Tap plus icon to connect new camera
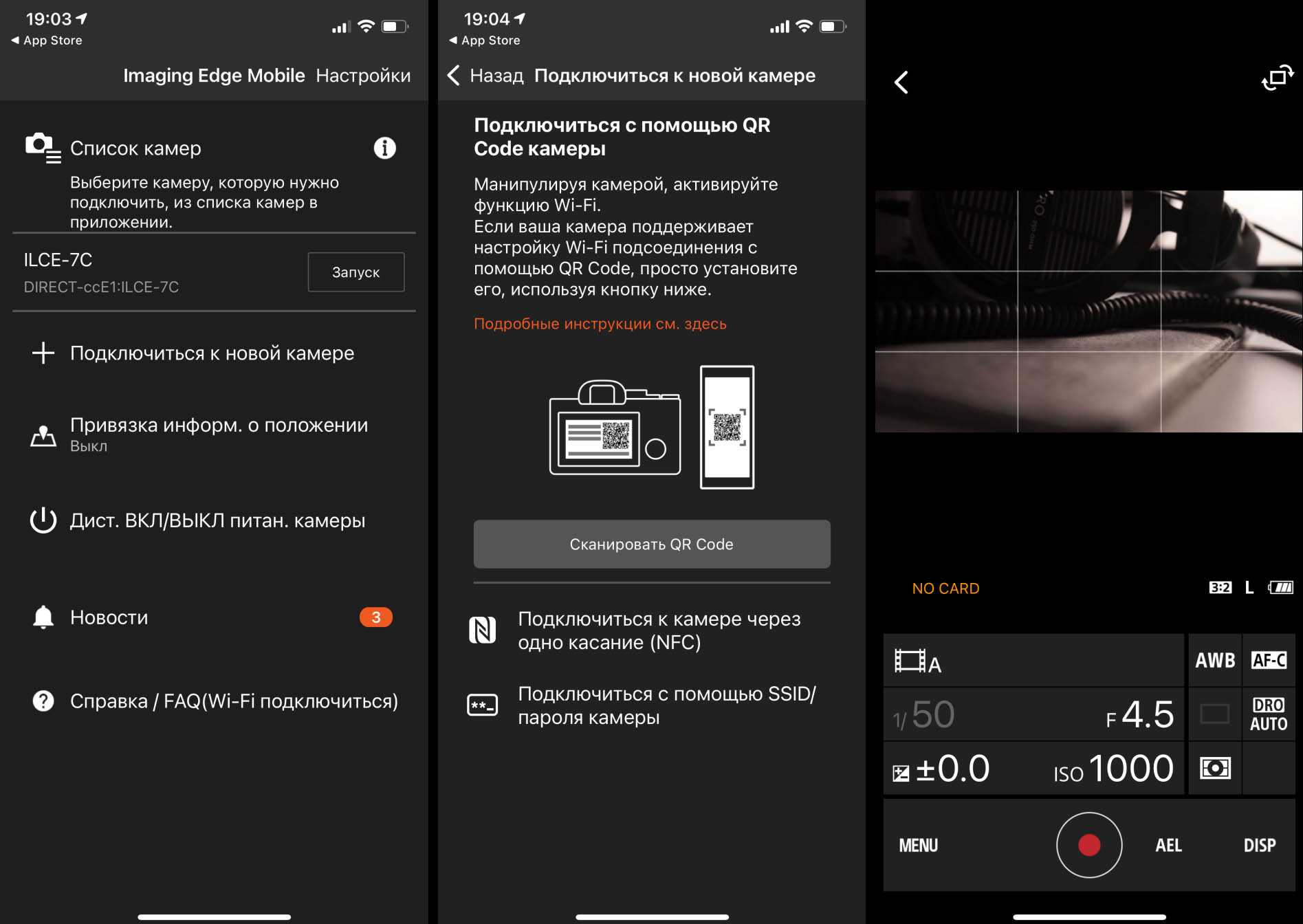Viewport: 1303px width, 924px height. [43, 353]
